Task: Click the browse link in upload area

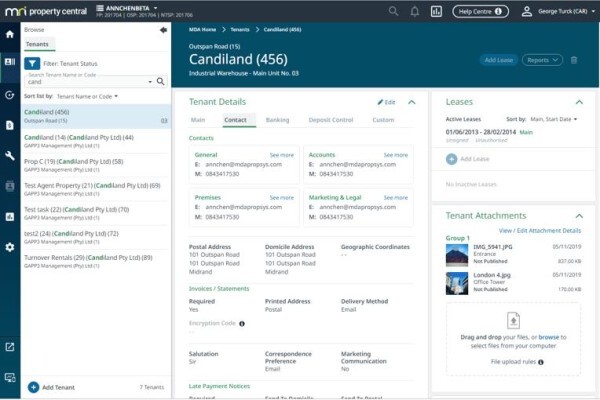Action: pyautogui.click(x=549, y=337)
